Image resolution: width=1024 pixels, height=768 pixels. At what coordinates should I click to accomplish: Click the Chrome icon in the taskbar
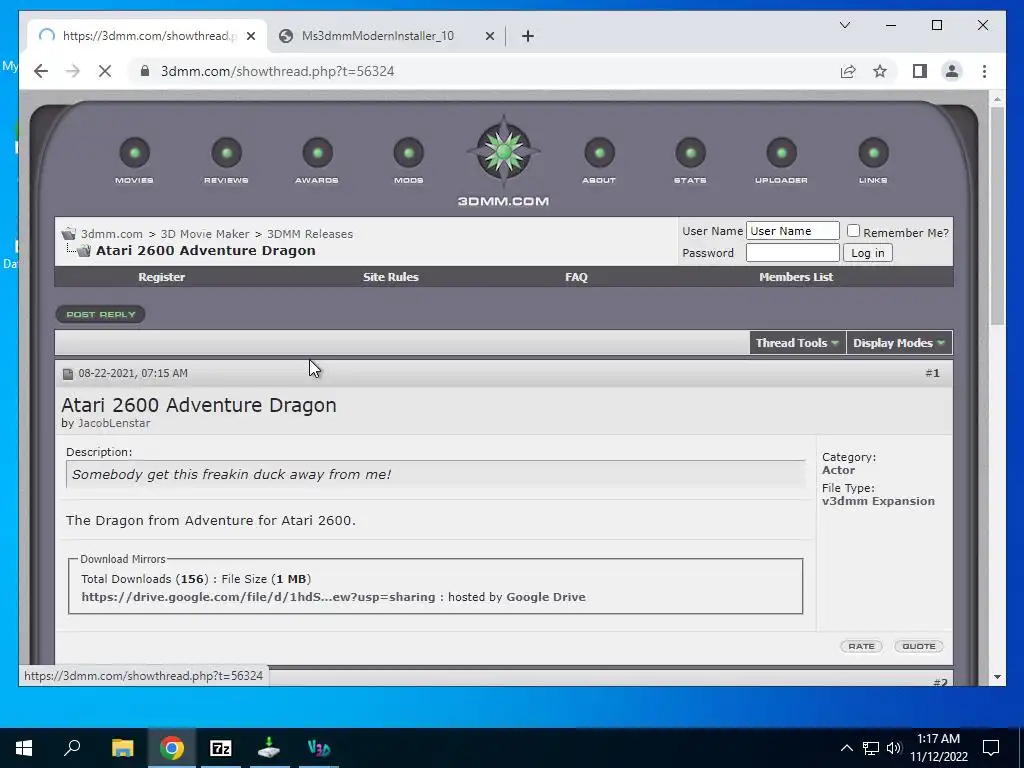tap(172, 748)
